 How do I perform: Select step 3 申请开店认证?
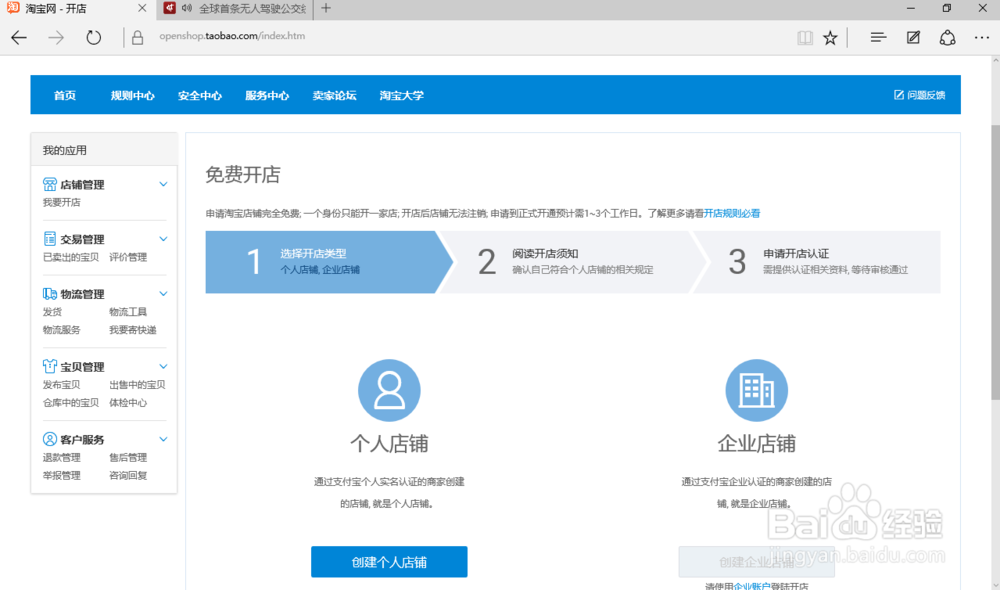coord(816,262)
